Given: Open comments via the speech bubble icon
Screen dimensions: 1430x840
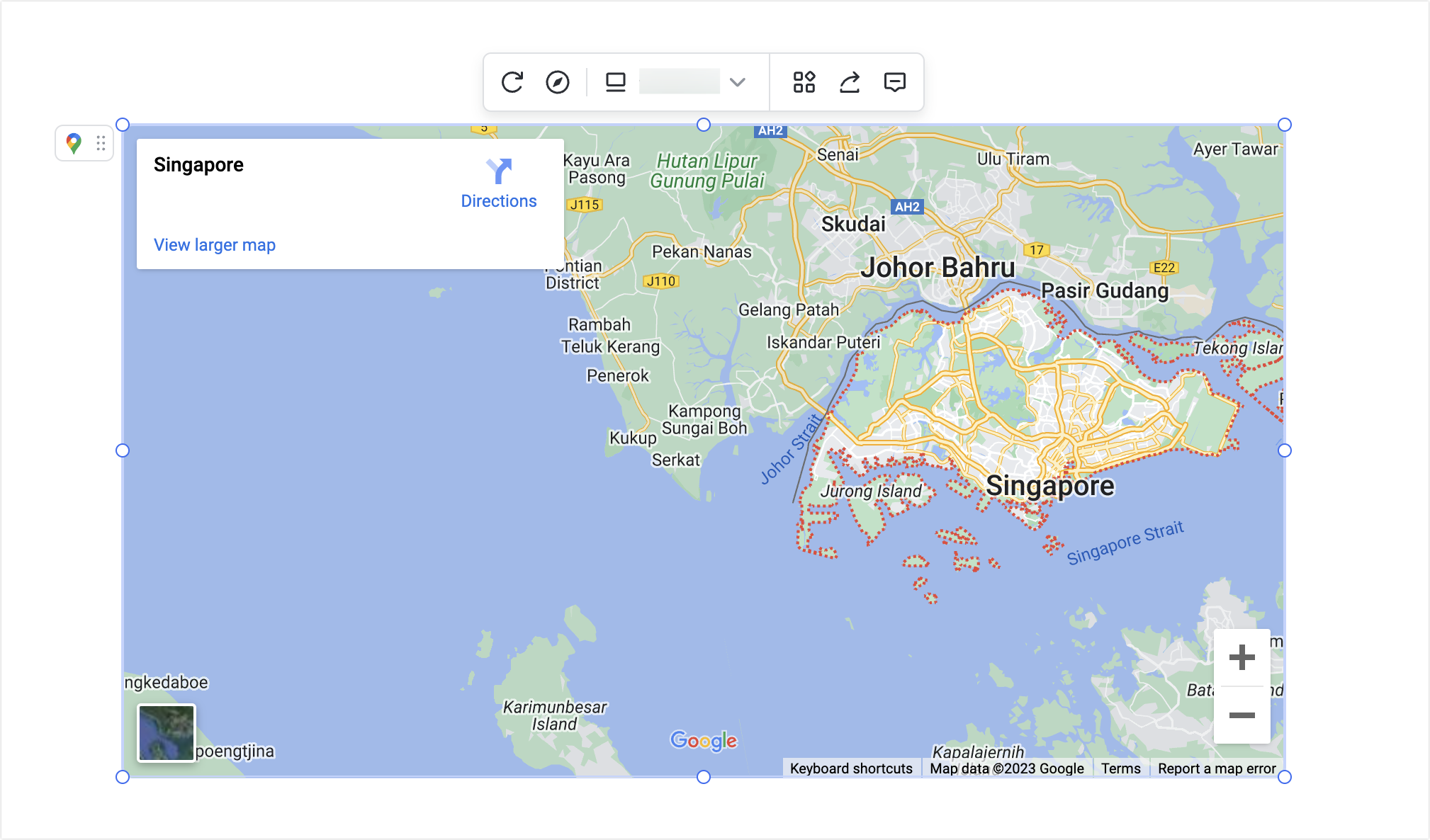Looking at the screenshot, I should (x=894, y=81).
